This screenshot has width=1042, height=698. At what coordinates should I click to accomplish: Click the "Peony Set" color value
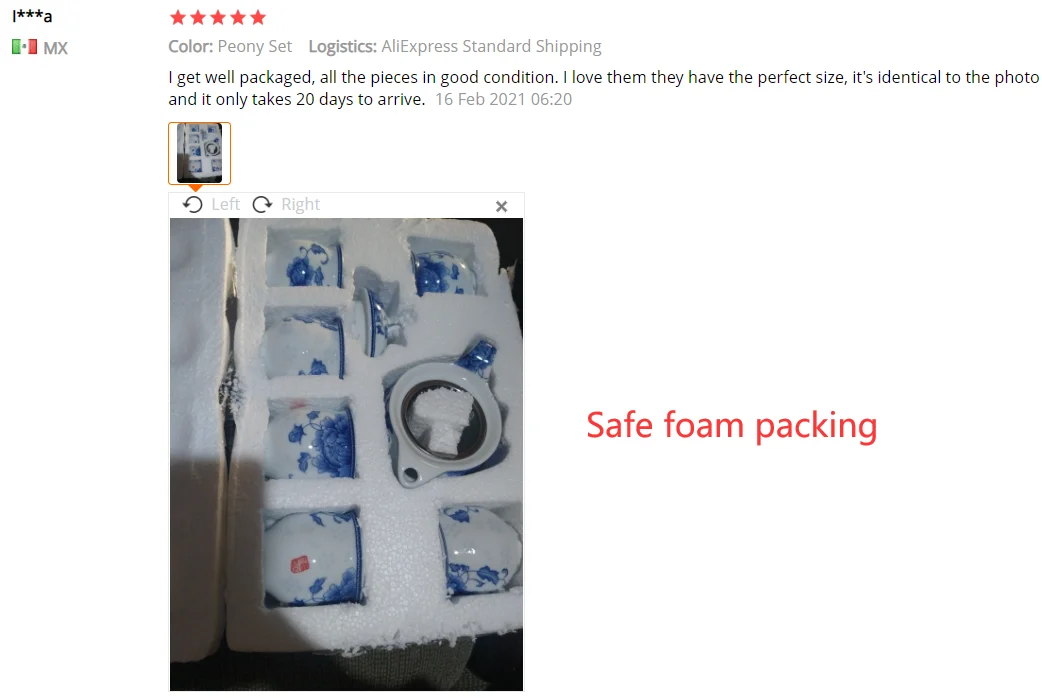point(255,47)
